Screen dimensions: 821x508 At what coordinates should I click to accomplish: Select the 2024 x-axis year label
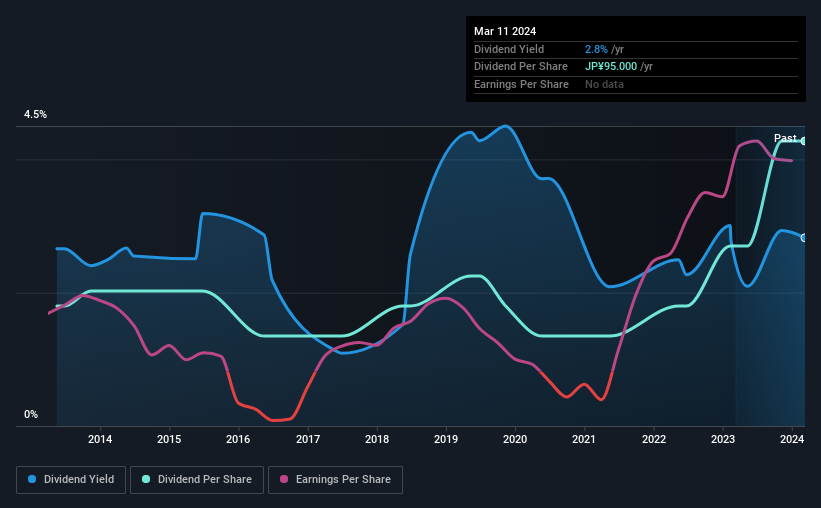pos(792,439)
